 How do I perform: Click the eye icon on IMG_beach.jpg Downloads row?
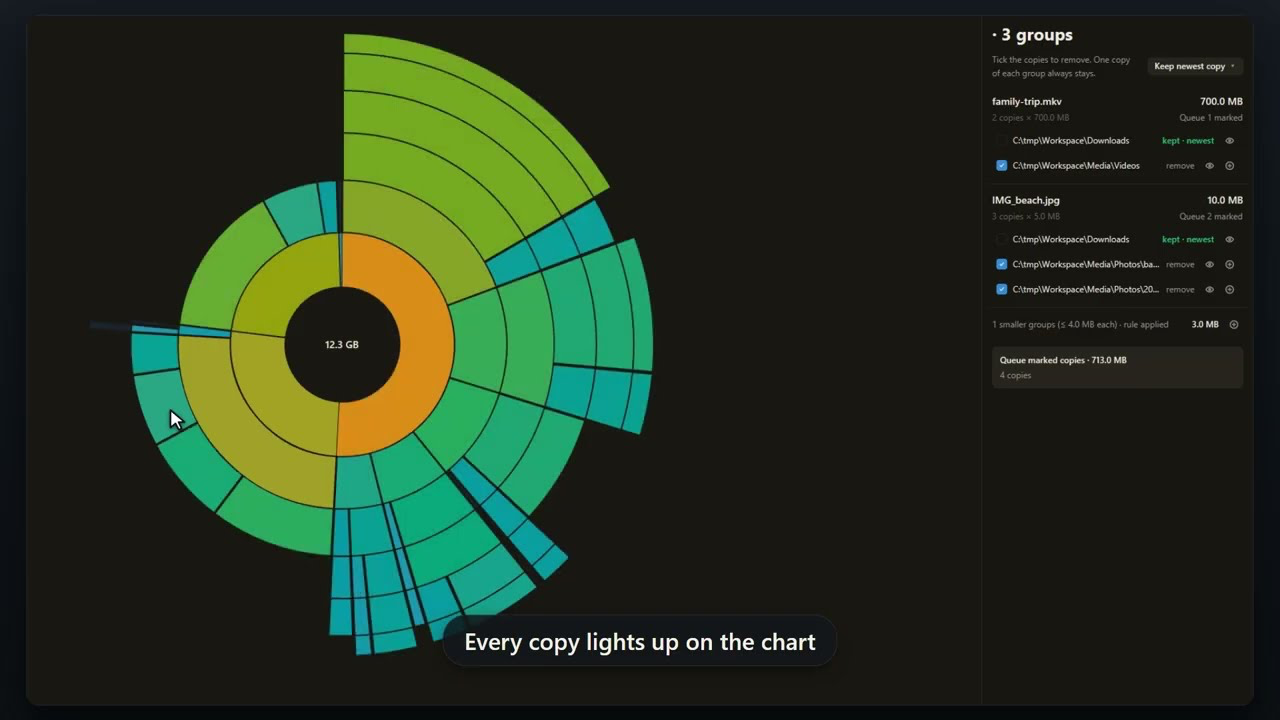tap(1229, 240)
